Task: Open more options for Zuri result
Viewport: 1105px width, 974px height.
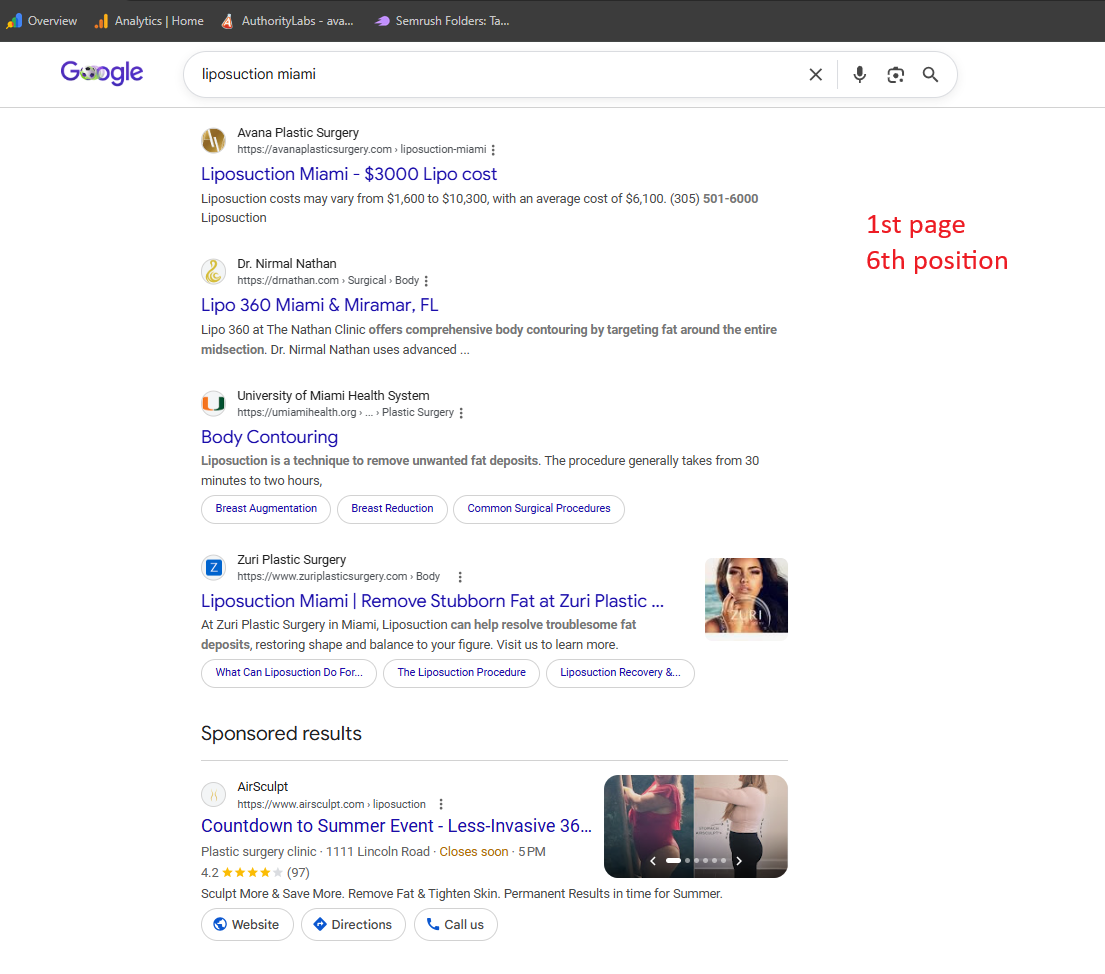Action: pyautogui.click(x=459, y=577)
